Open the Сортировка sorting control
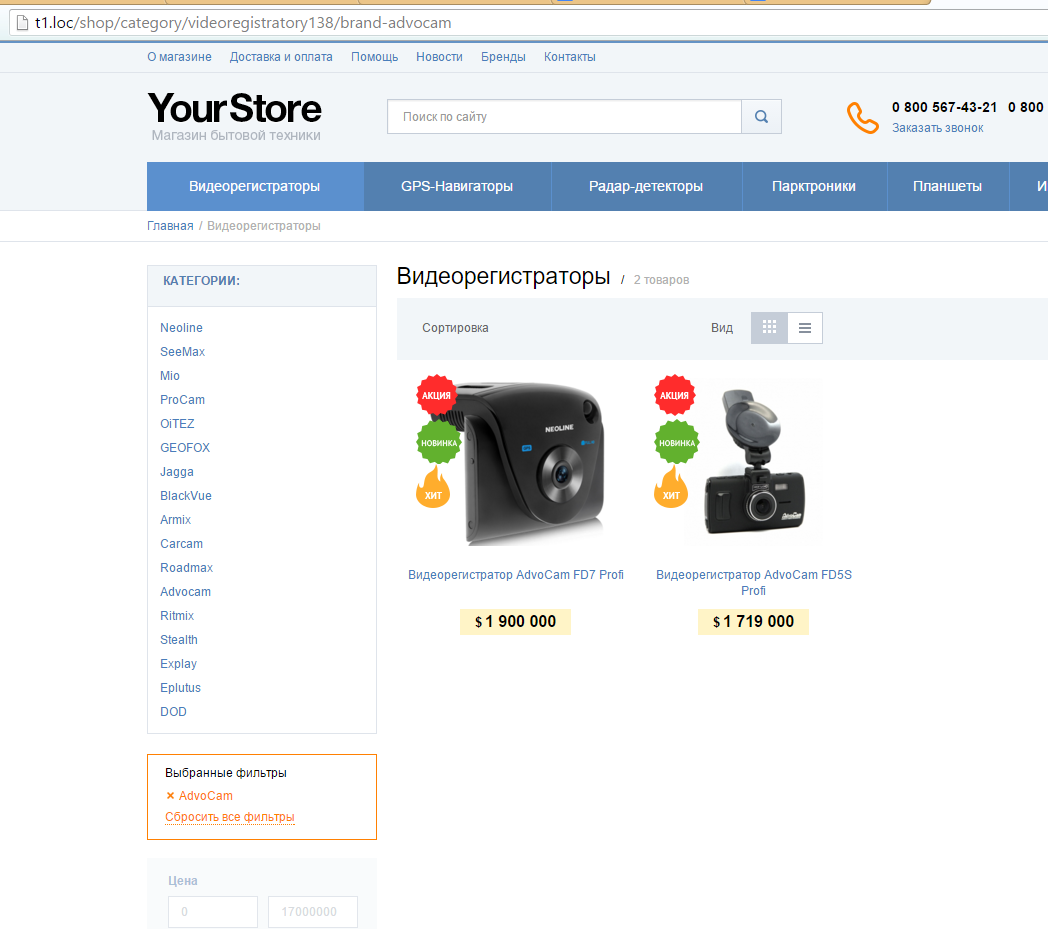This screenshot has height=929, width=1048. (455, 328)
